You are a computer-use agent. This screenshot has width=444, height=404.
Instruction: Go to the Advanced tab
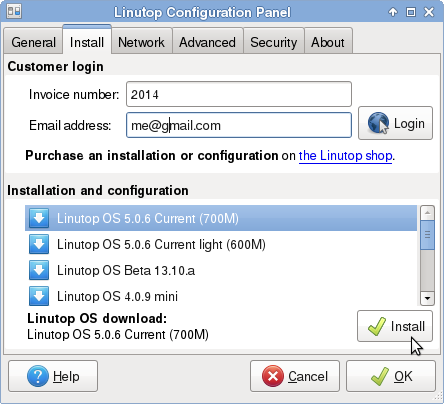(207, 42)
